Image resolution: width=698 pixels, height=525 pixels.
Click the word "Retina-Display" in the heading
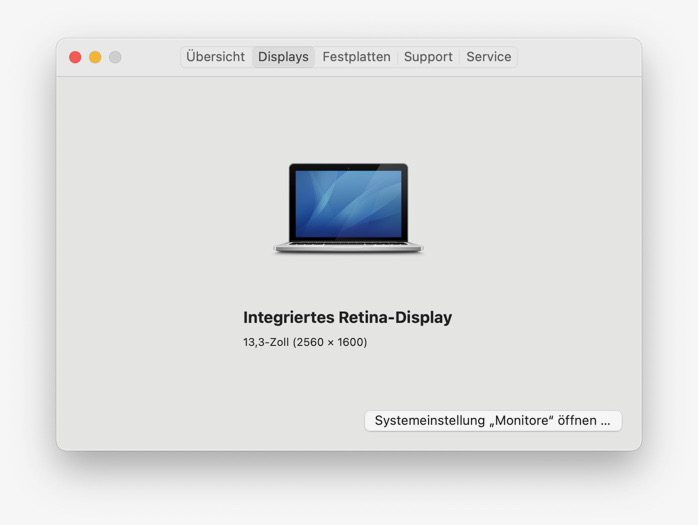(x=398, y=317)
